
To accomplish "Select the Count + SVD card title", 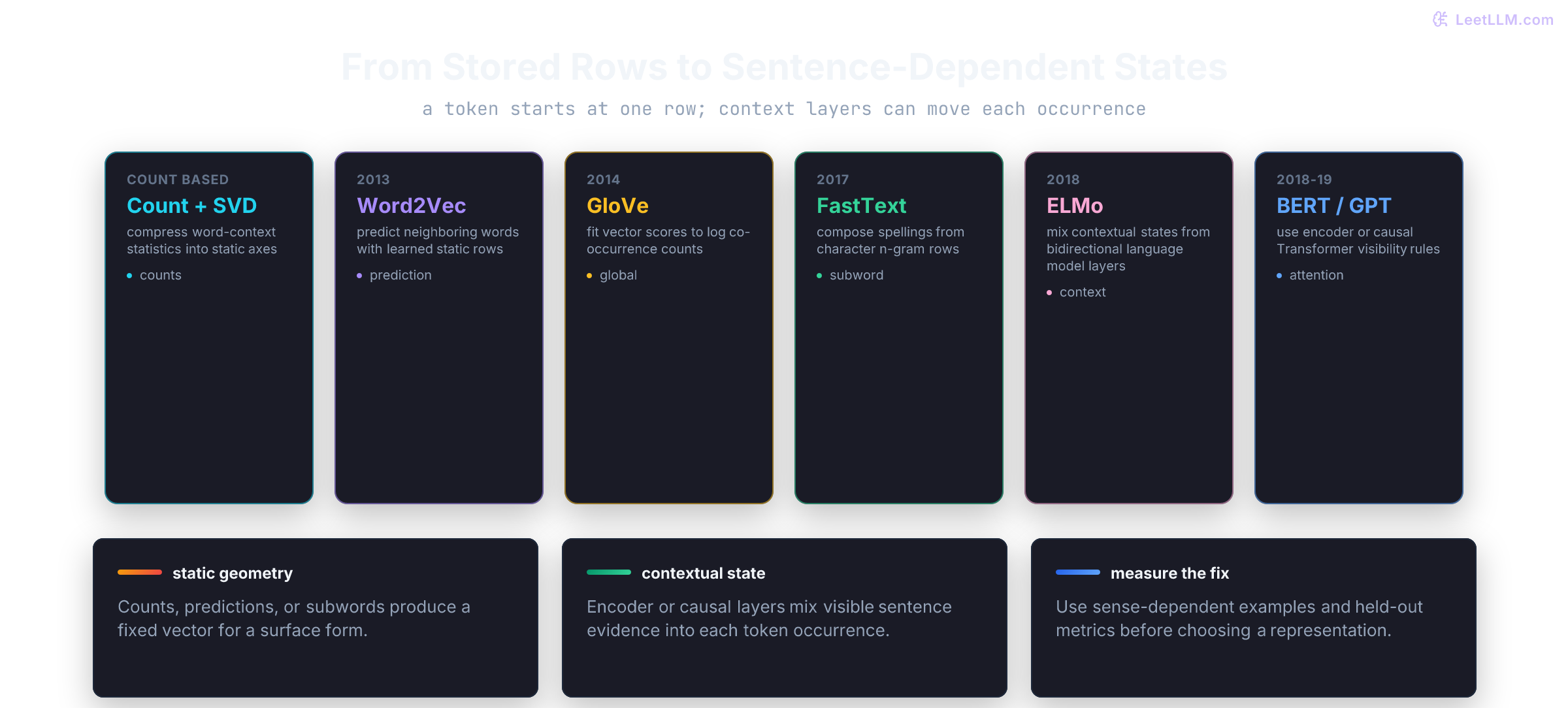I will coord(191,206).
